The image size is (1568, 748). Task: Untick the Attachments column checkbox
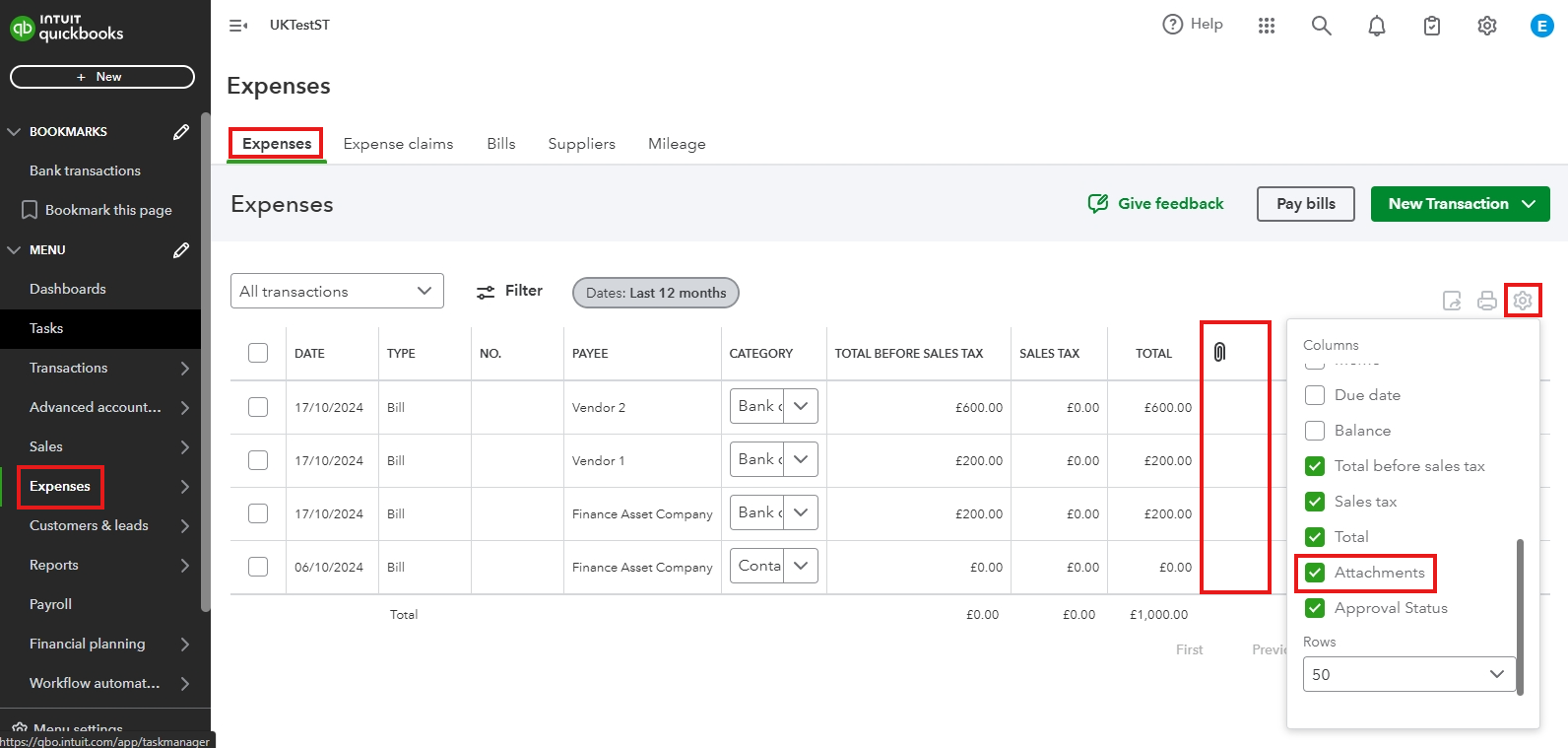point(1315,573)
